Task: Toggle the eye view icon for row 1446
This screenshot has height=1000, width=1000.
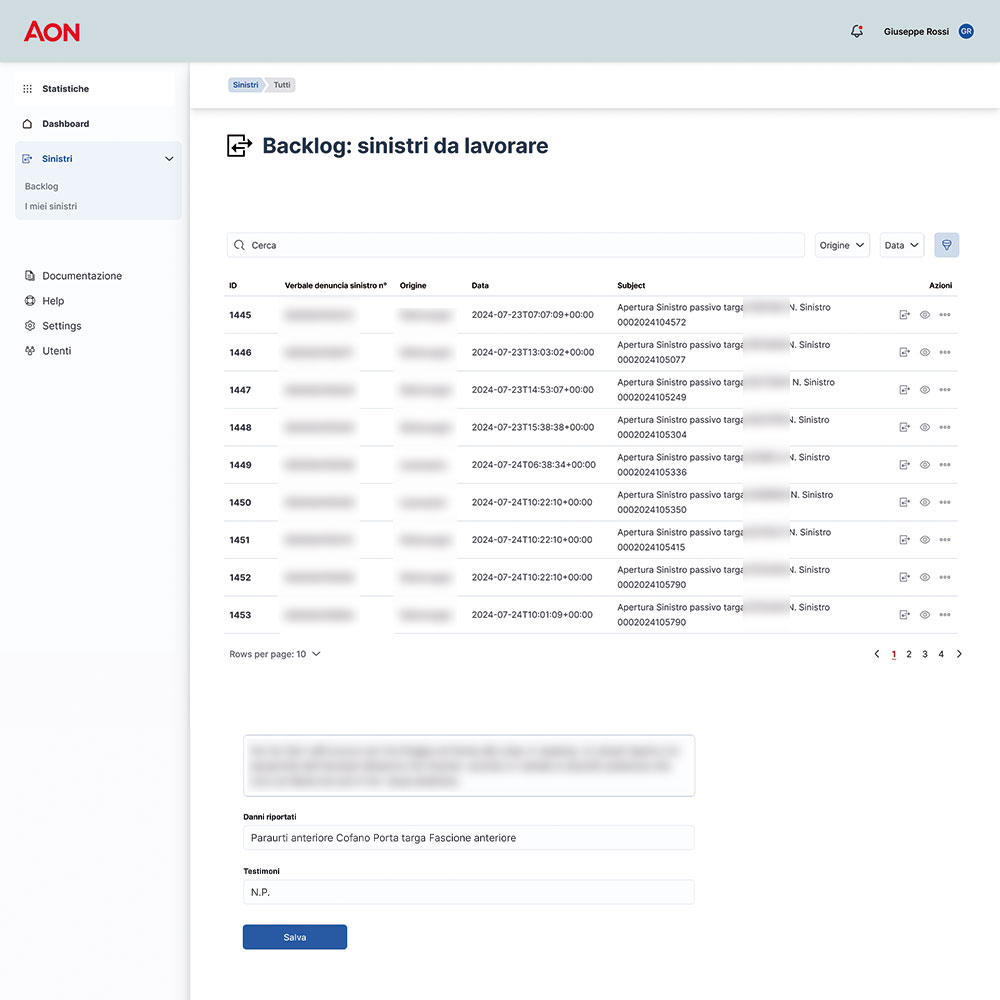Action: coord(925,352)
